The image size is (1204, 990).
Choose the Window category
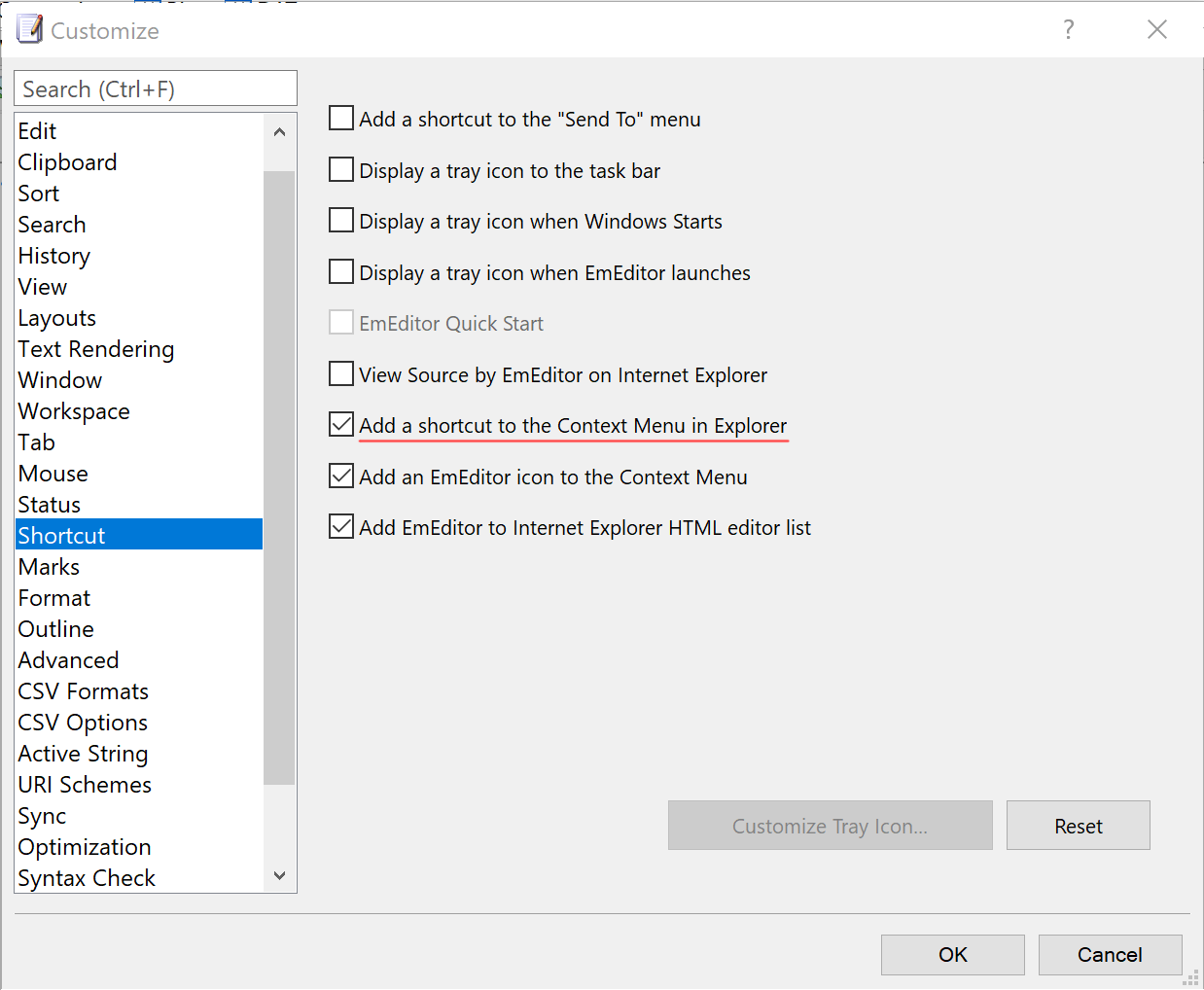[x=139, y=380]
